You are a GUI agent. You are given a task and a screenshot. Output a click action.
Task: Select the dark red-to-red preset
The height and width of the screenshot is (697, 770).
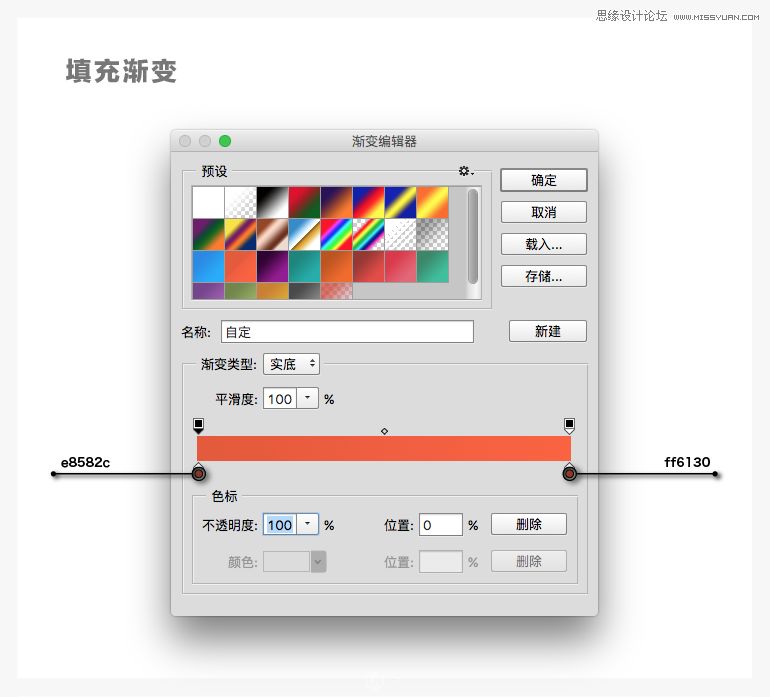[368, 266]
